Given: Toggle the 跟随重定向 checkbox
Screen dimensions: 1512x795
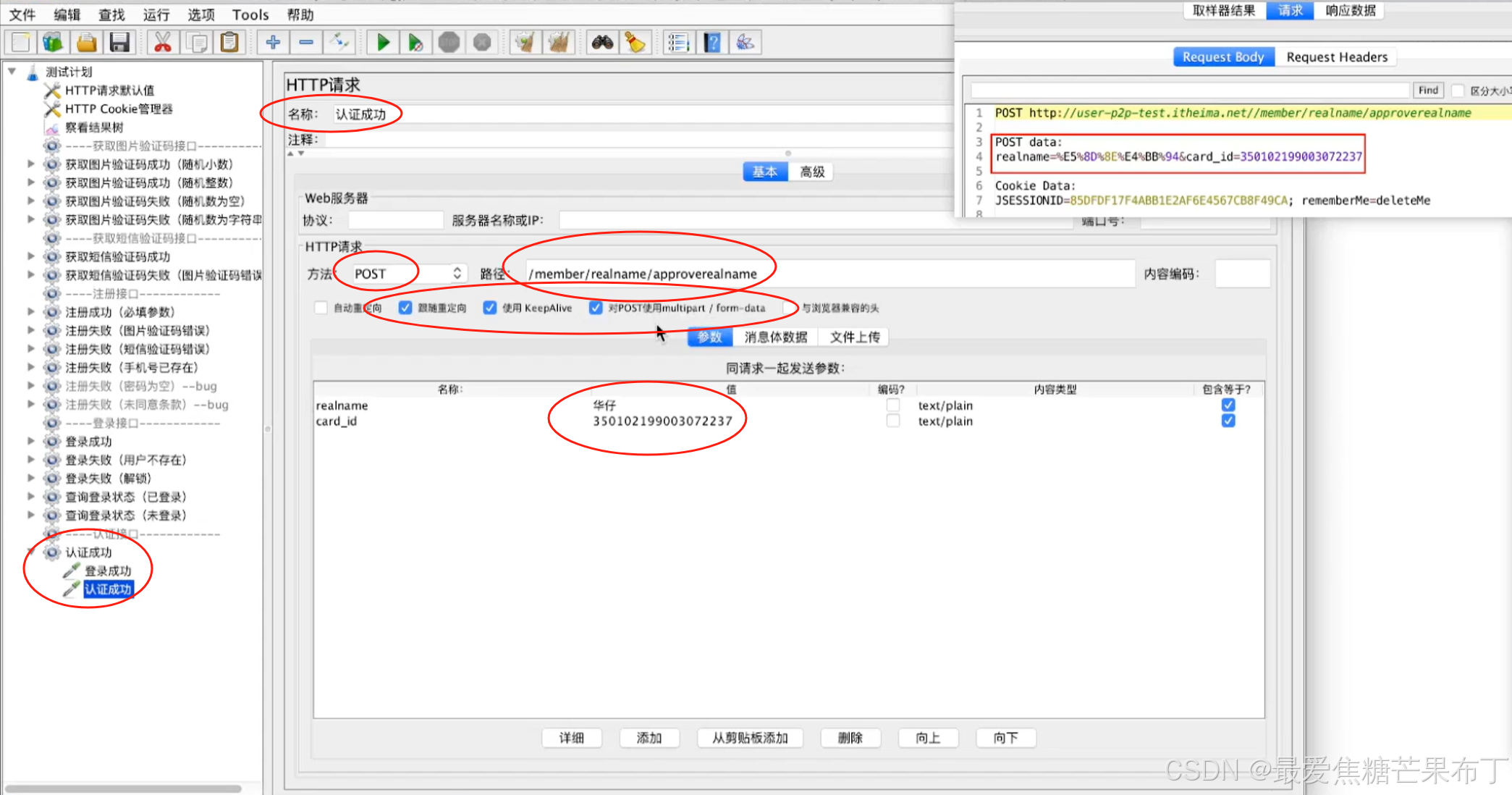Looking at the screenshot, I should point(405,308).
